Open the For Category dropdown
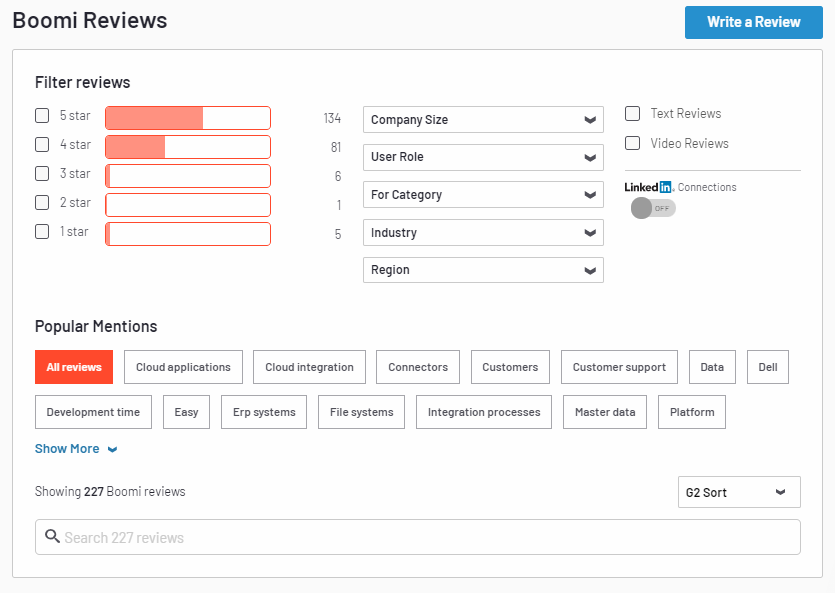This screenshot has width=835, height=593. point(483,195)
